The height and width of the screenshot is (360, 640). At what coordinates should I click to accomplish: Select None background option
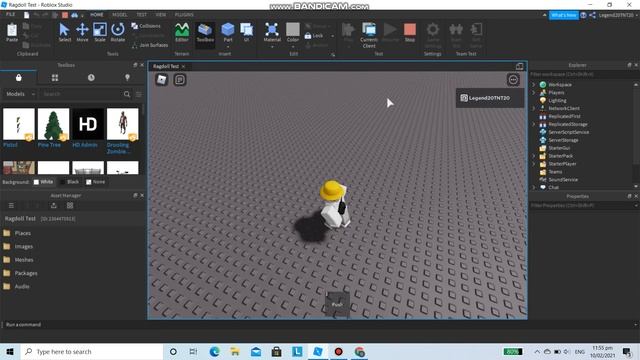tap(96, 182)
